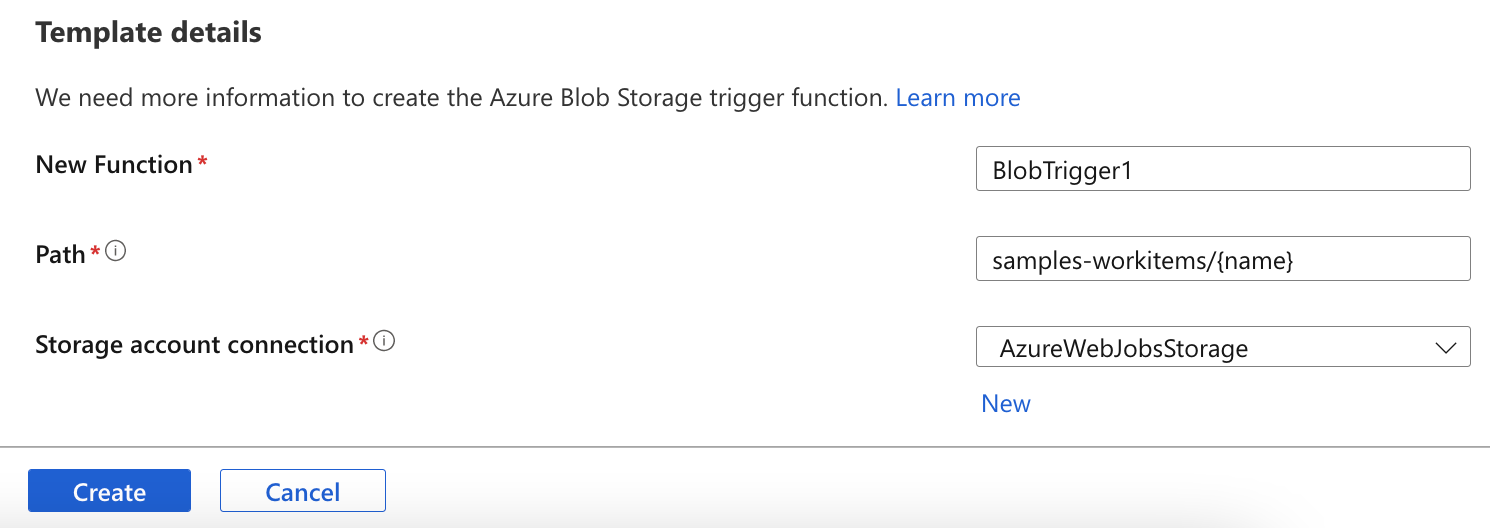The image size is (1490, 528).
Task: Click the New Function label
Action: pyautogui.click(x=113, y=165)
